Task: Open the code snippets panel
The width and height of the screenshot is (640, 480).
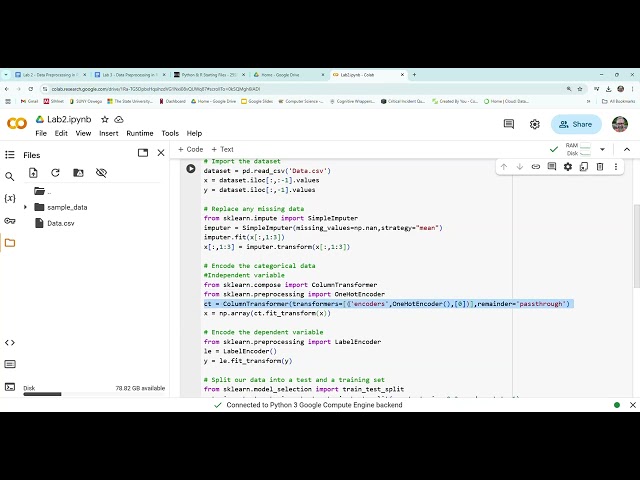Action: [10, 342]
